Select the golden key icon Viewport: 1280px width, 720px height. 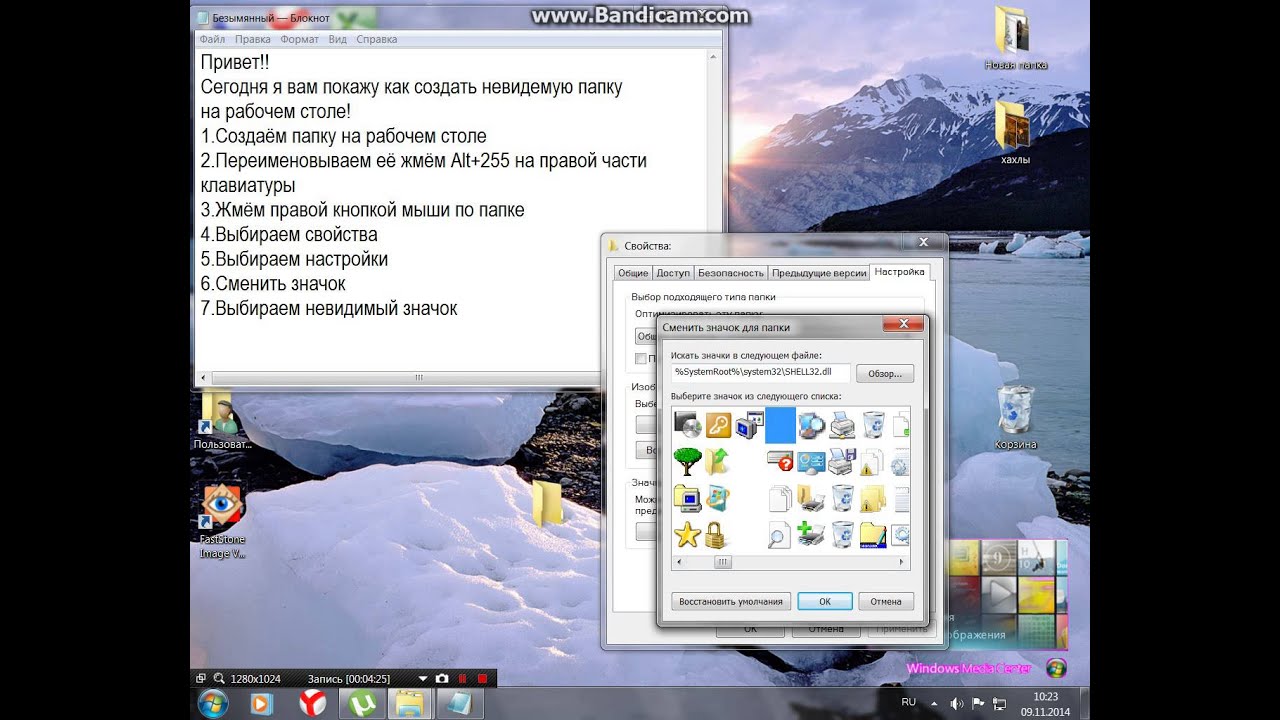pyautogui.click(x=718, y=425)
